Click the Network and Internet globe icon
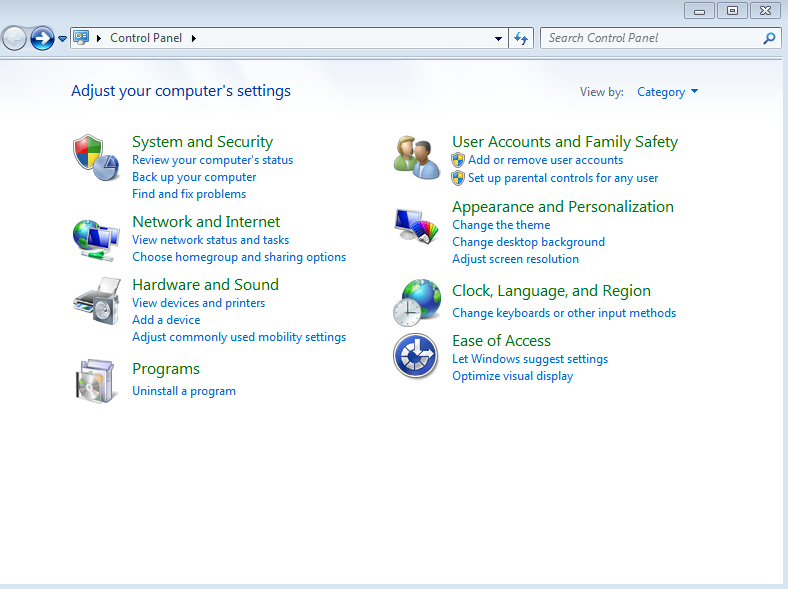This screenshot has width=788, height=589. pos(95,240)
